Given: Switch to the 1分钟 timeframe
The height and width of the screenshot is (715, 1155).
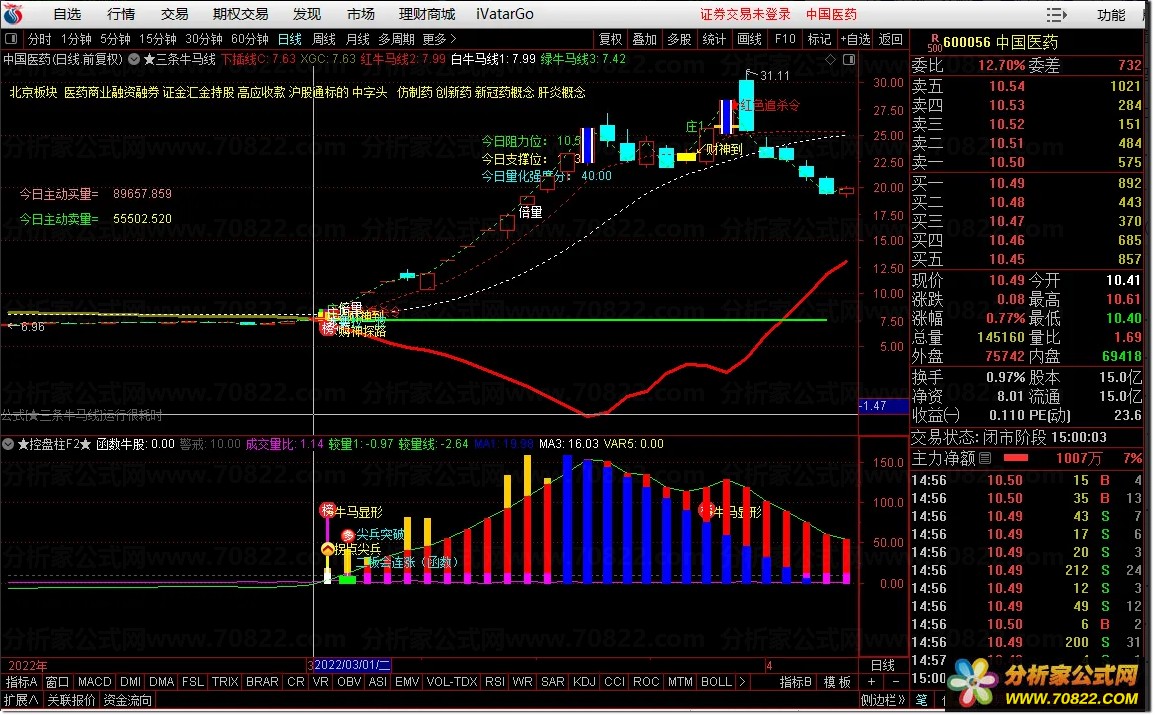Looking at the screenshot, I should pyautogui.click(x=76, y=39).
